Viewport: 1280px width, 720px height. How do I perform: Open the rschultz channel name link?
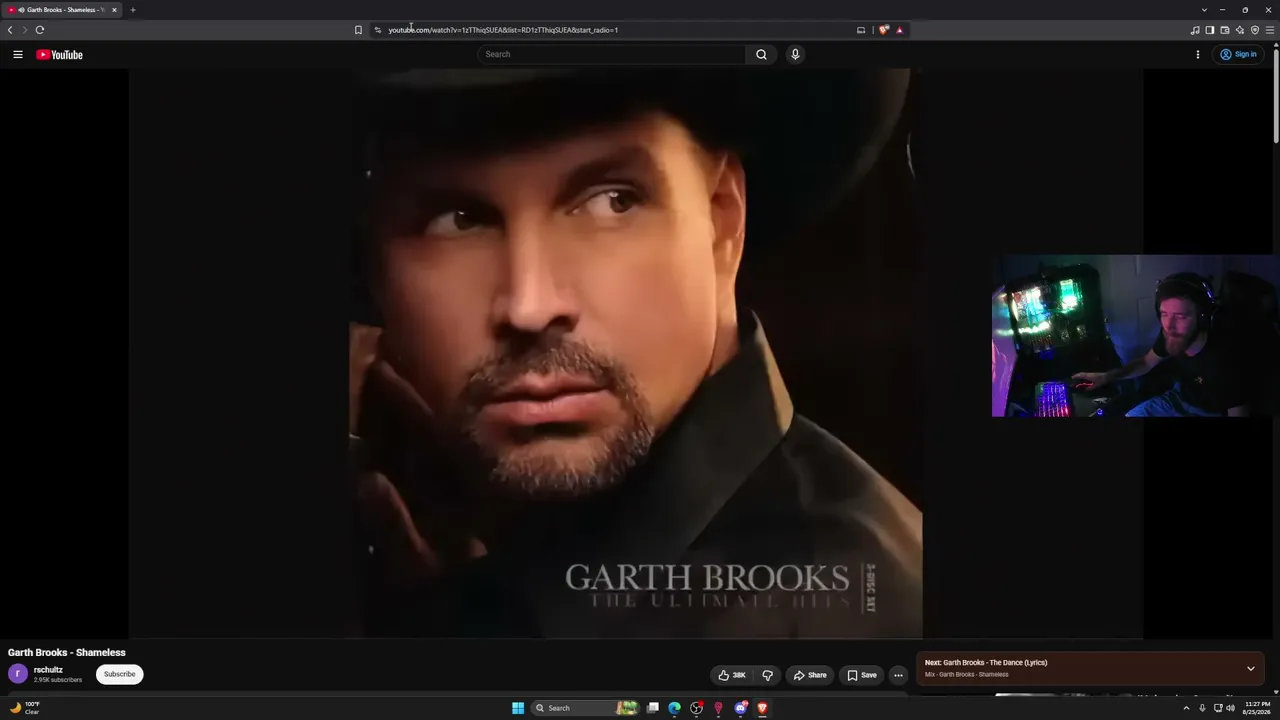[48, 670]
